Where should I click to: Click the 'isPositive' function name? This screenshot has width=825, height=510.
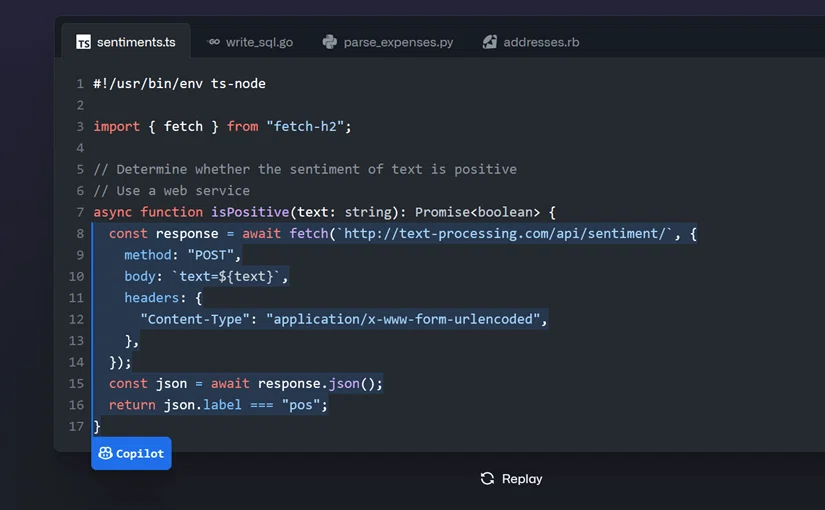click(x=250, y=212)
